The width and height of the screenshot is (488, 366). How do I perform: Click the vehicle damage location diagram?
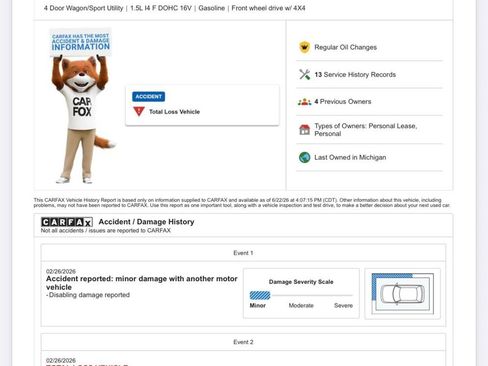(x=403, y=294)
